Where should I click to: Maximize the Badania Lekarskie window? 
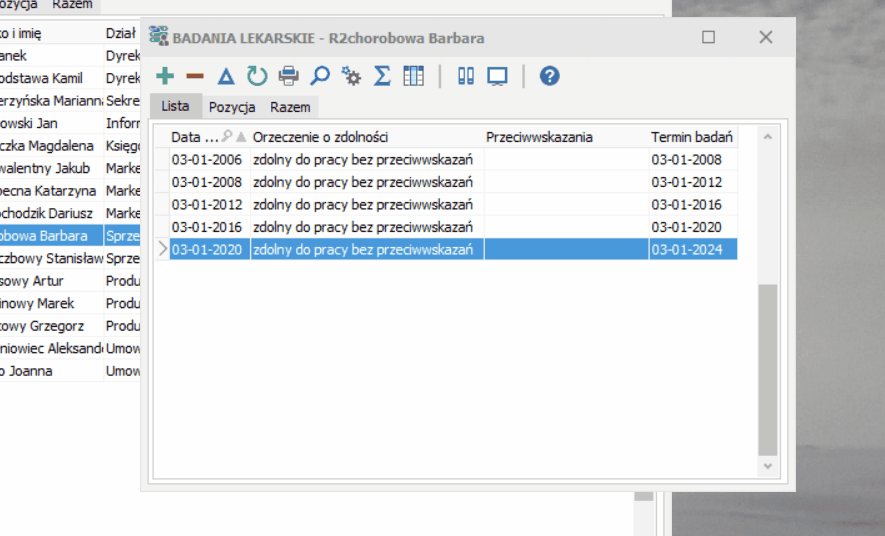pos(708,37)
